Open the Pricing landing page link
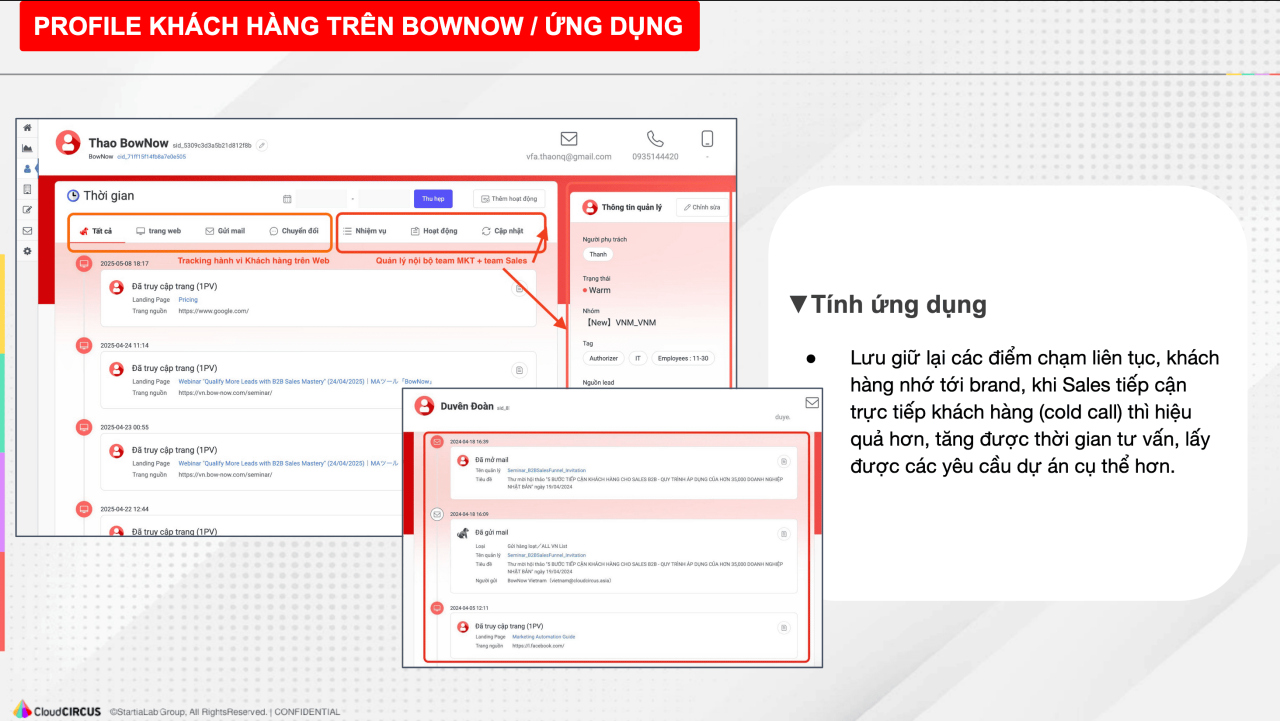The height and width of the screenshot is (721, 1280). click(x=188, y=300)
